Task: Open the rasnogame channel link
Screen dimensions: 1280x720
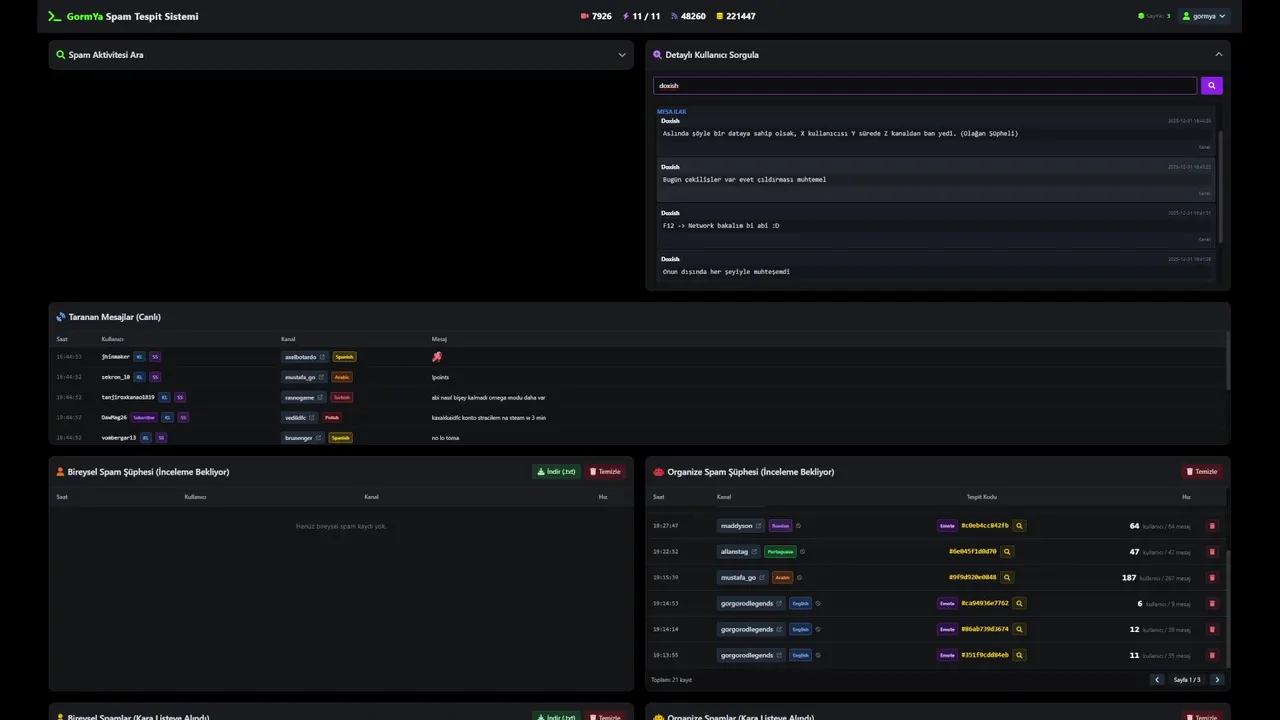Action: click(322, 397)
